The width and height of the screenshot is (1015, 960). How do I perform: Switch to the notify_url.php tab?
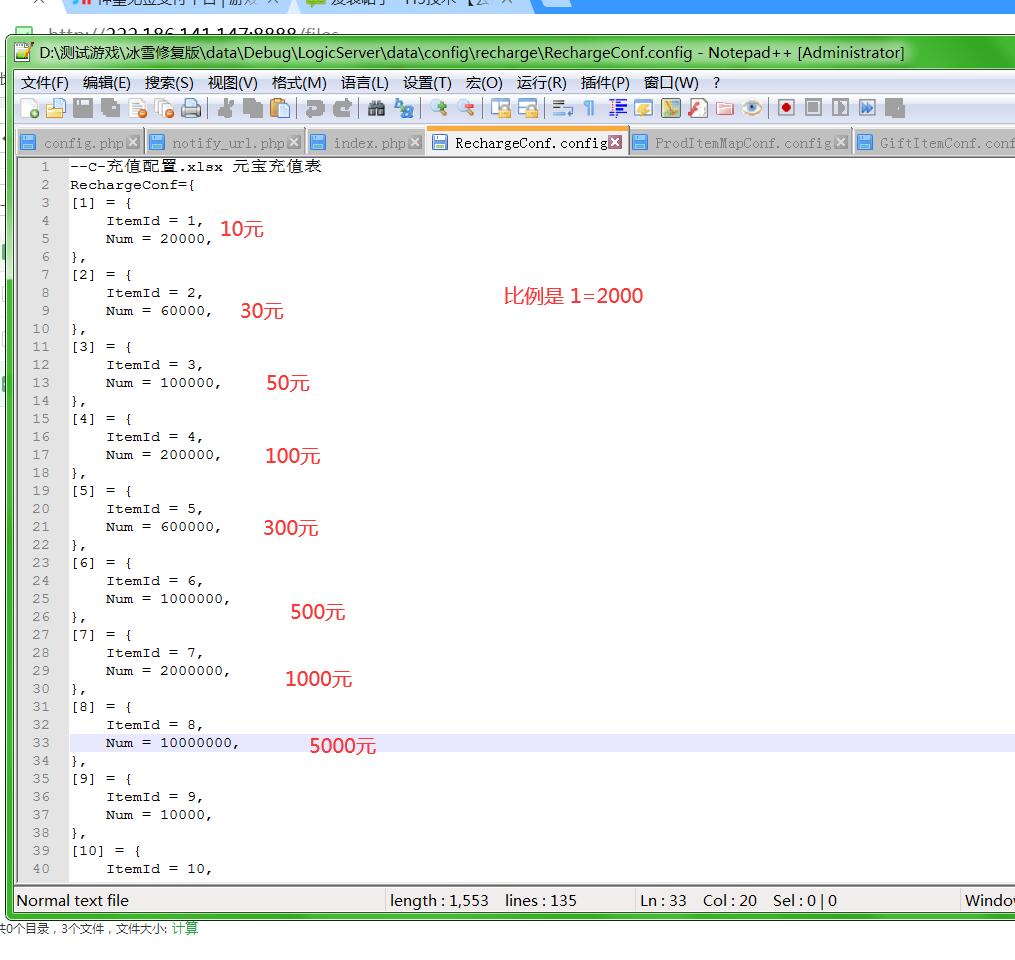[227, 143]
